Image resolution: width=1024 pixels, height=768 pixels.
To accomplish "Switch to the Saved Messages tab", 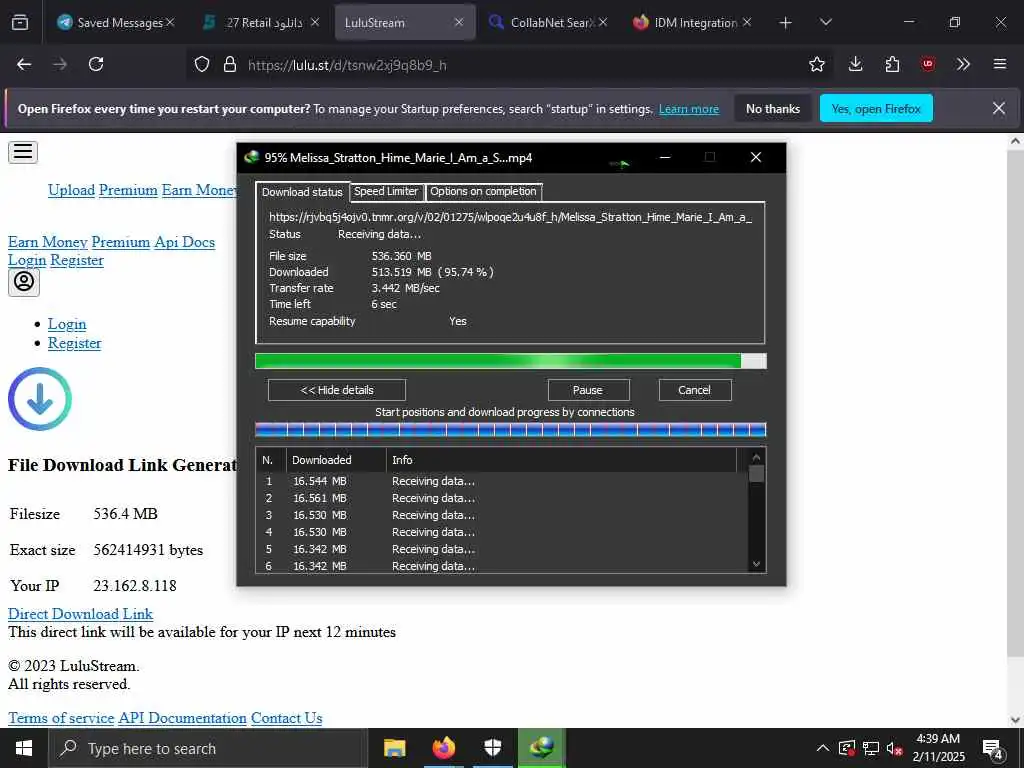I will [115, 22].
